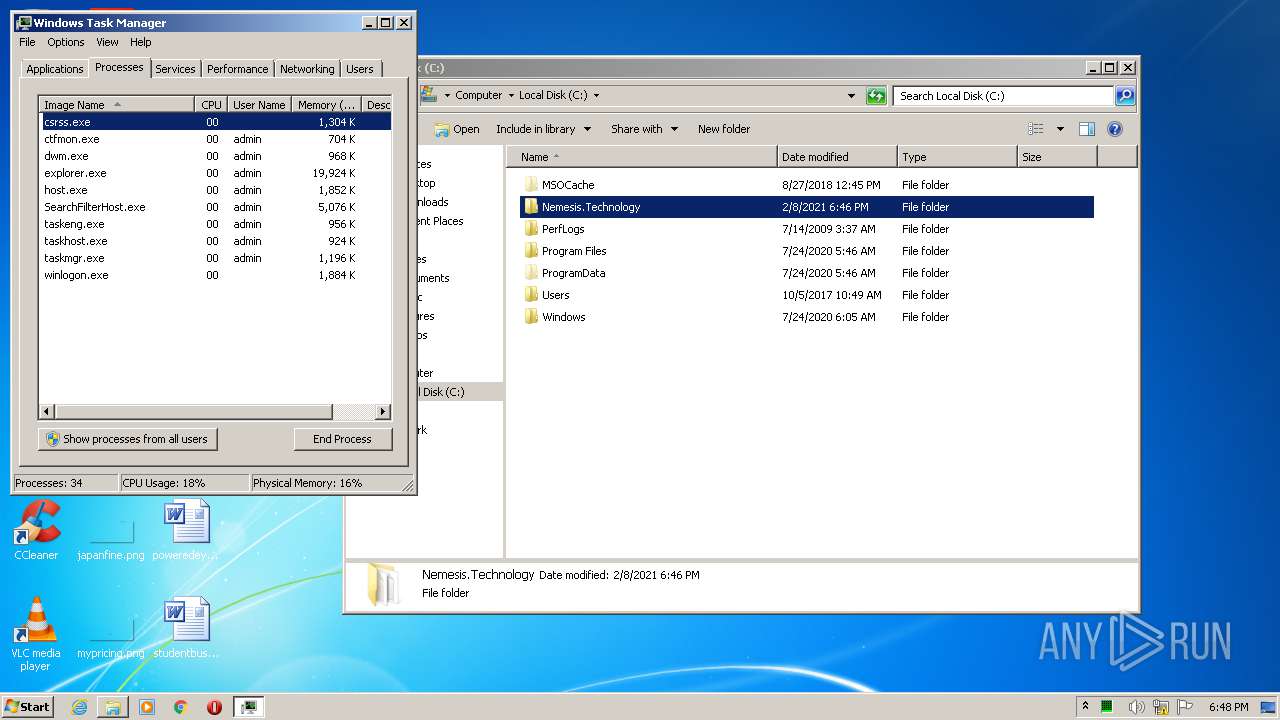Screen dimensions: 1280x720
Task: Click the VLC media player desktop icon
Action: click(x=36, y=634)
